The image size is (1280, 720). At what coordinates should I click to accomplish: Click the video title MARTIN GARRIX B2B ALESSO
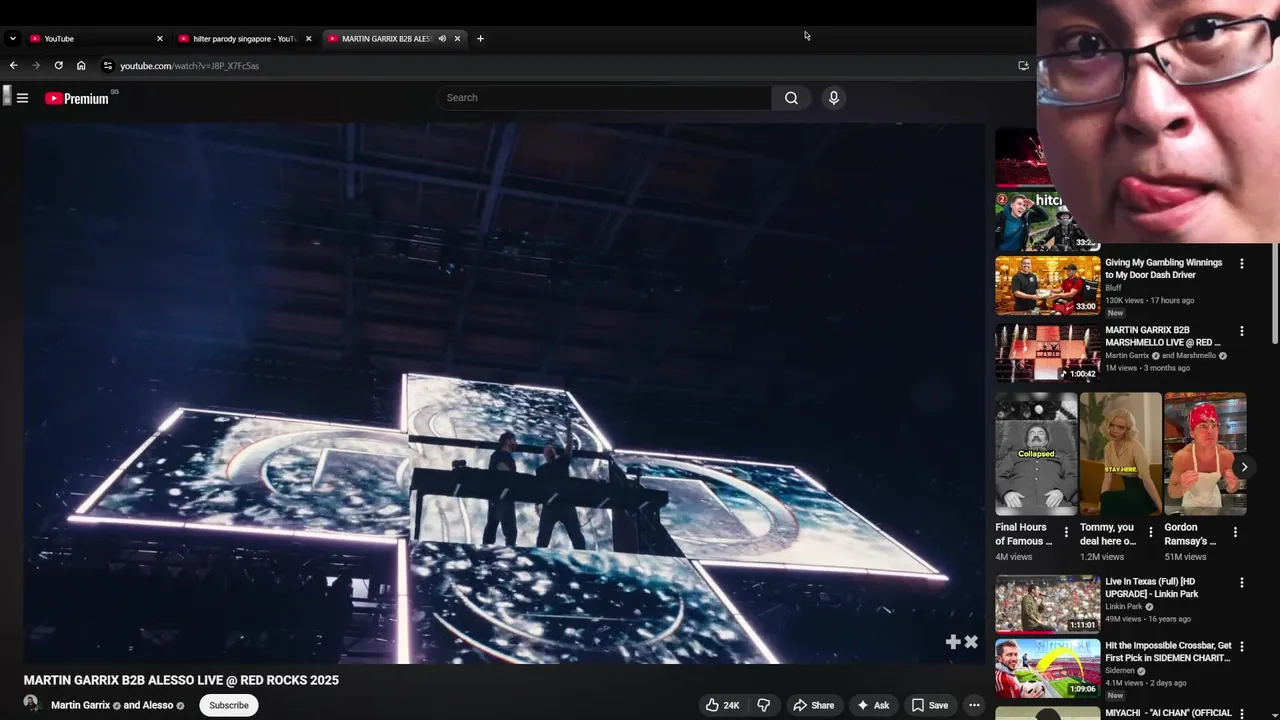(x=181, y=680)
